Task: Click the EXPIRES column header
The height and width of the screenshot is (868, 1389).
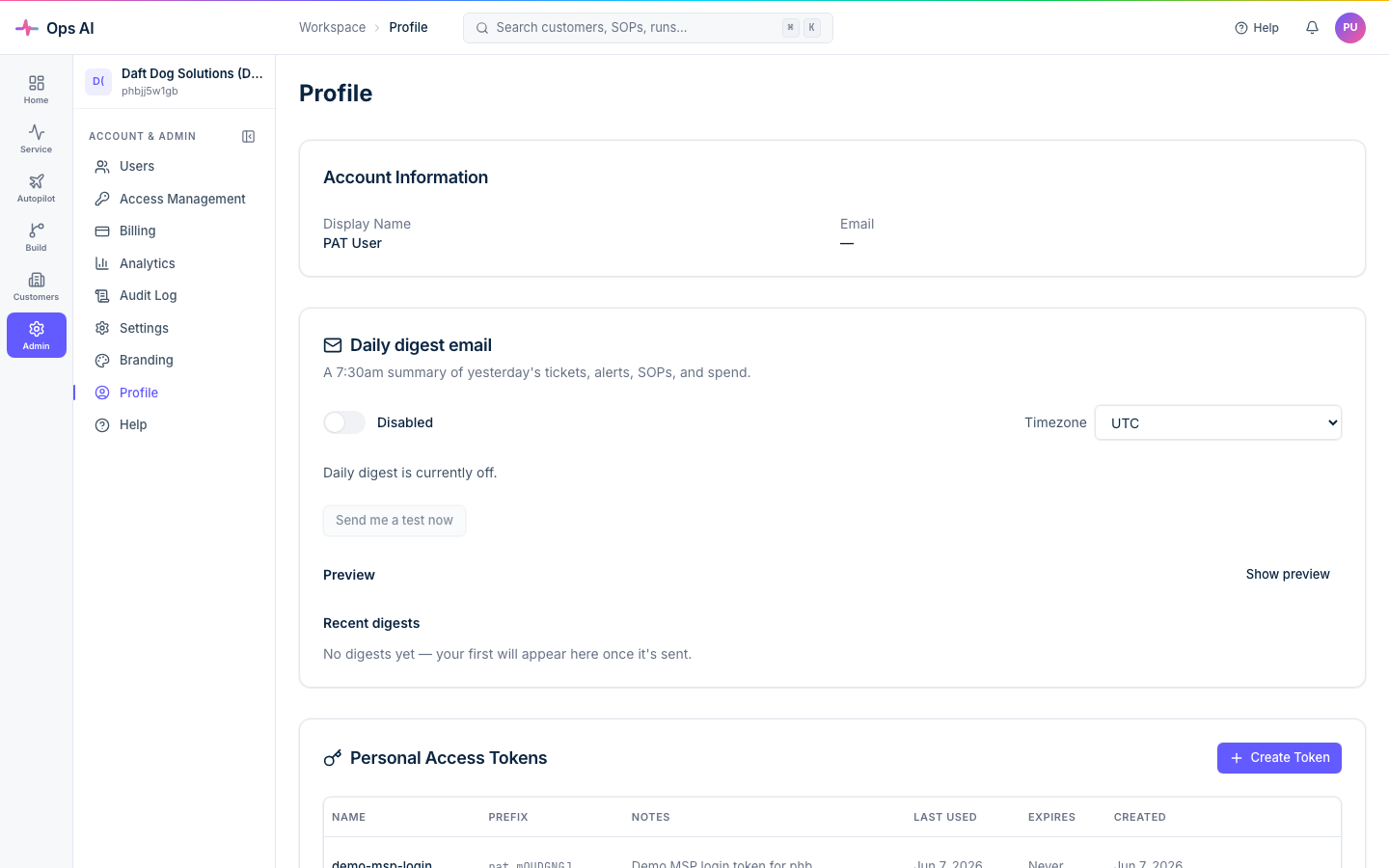Action: [x=1051, y=817]
